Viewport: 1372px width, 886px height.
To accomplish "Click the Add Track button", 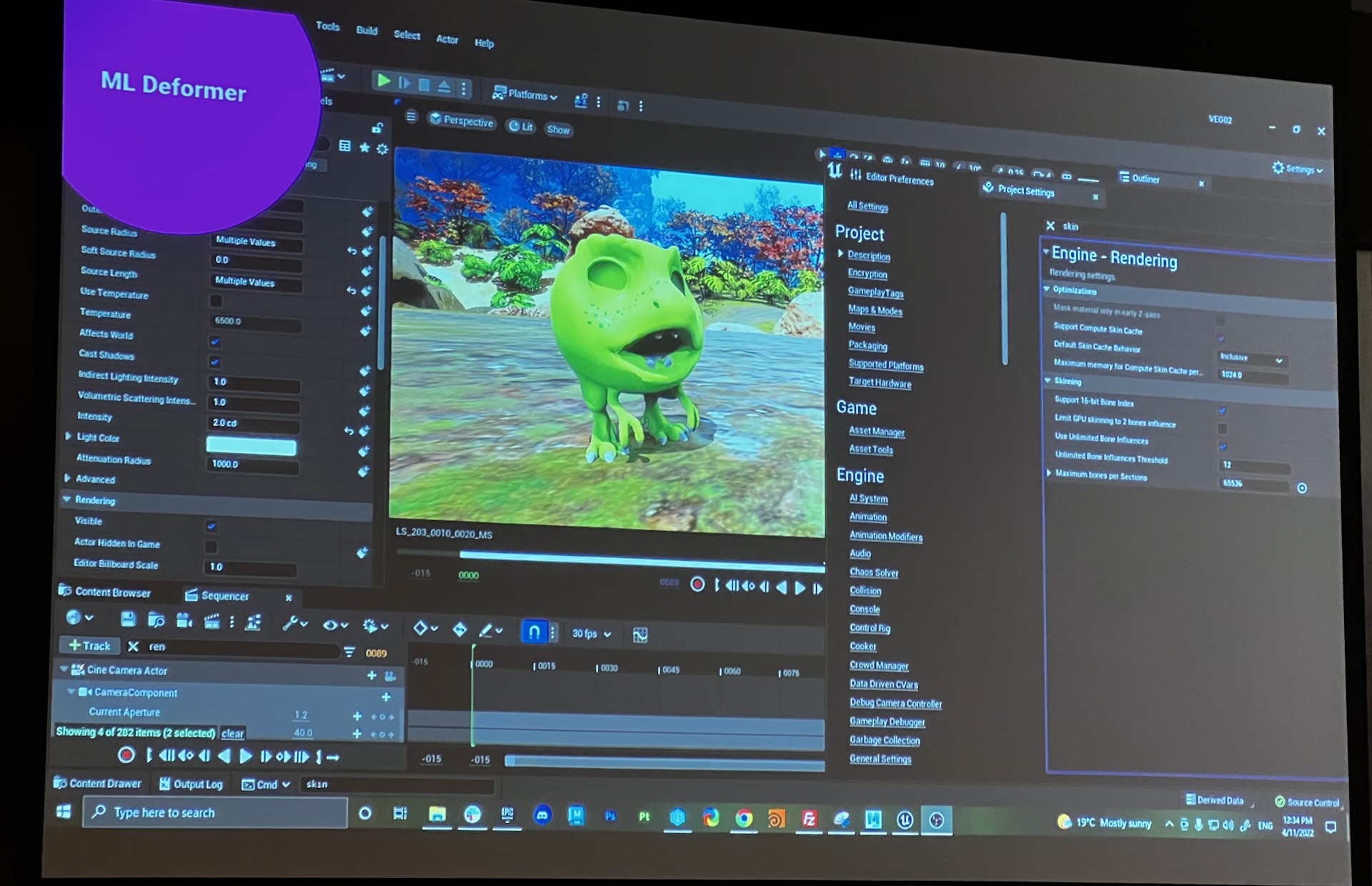I will pos(89,646).
